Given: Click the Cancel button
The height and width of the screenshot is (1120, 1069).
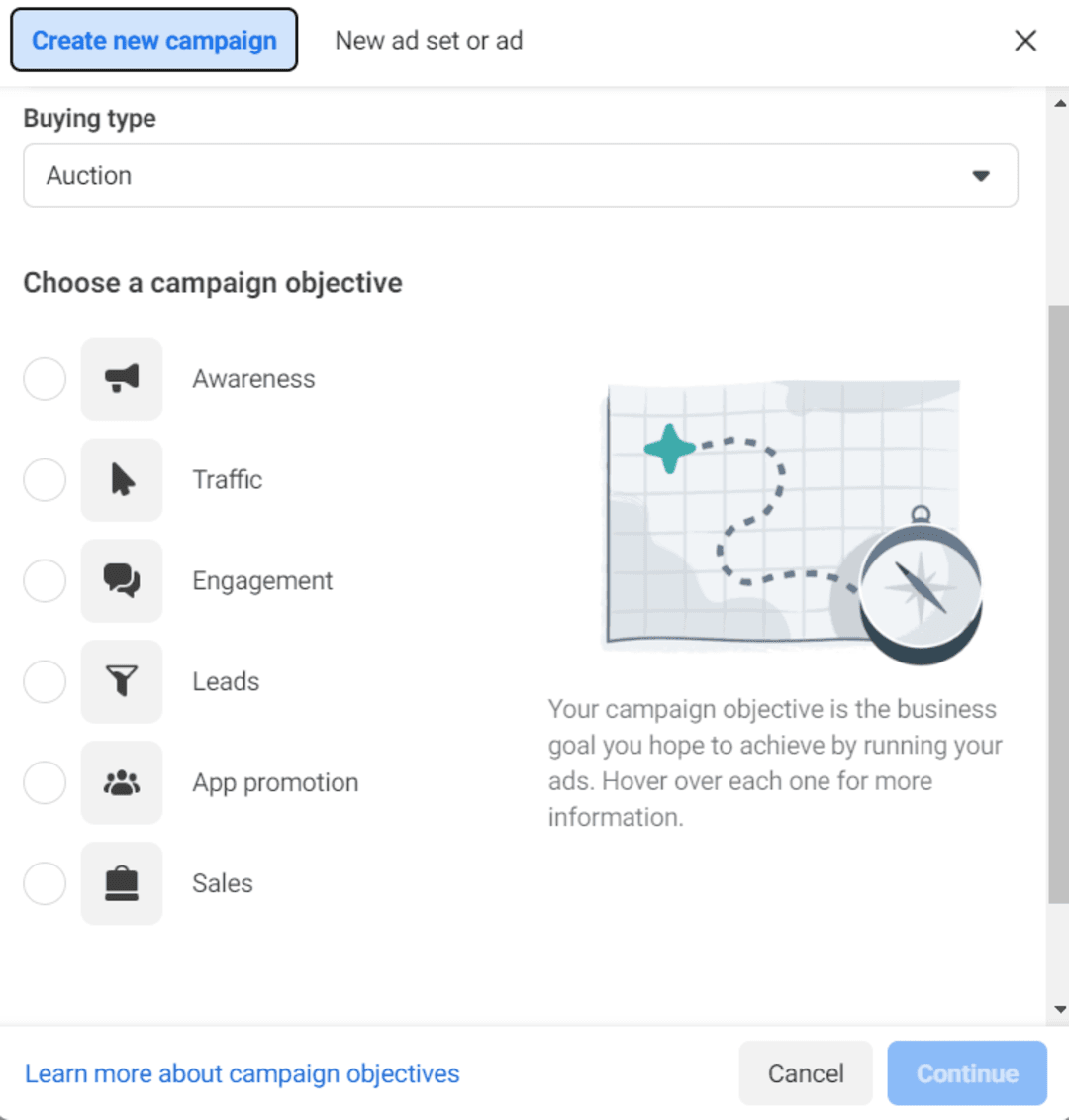Looking at the screenshot, I should (806, 1072).
